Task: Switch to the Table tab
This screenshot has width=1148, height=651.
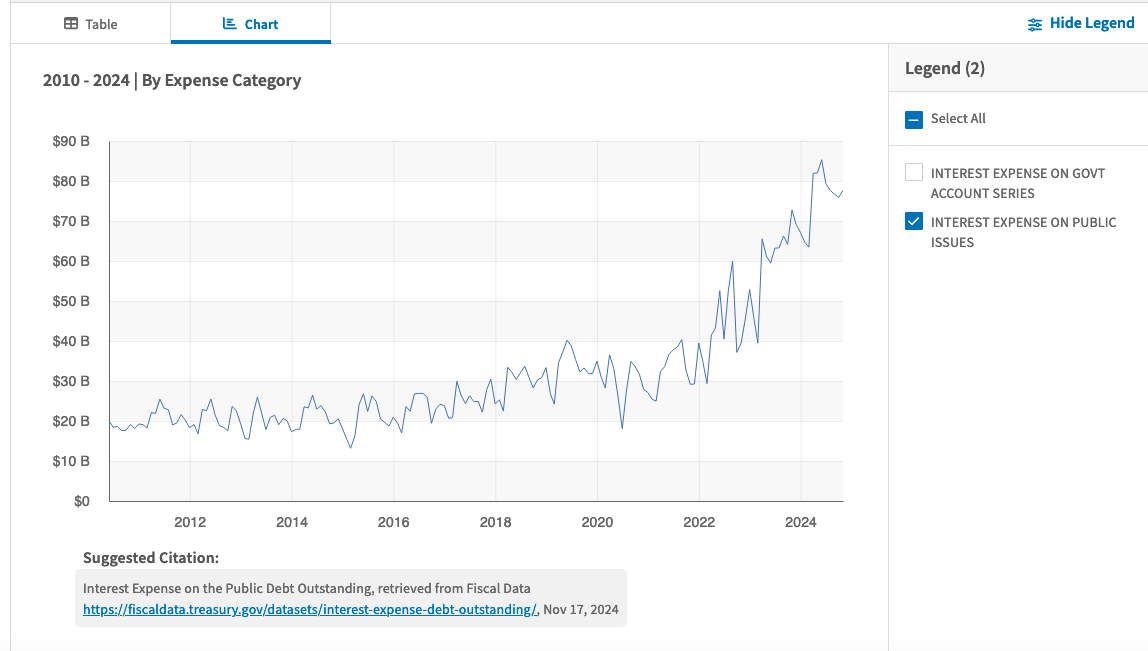Action: [x=91, y=23]
